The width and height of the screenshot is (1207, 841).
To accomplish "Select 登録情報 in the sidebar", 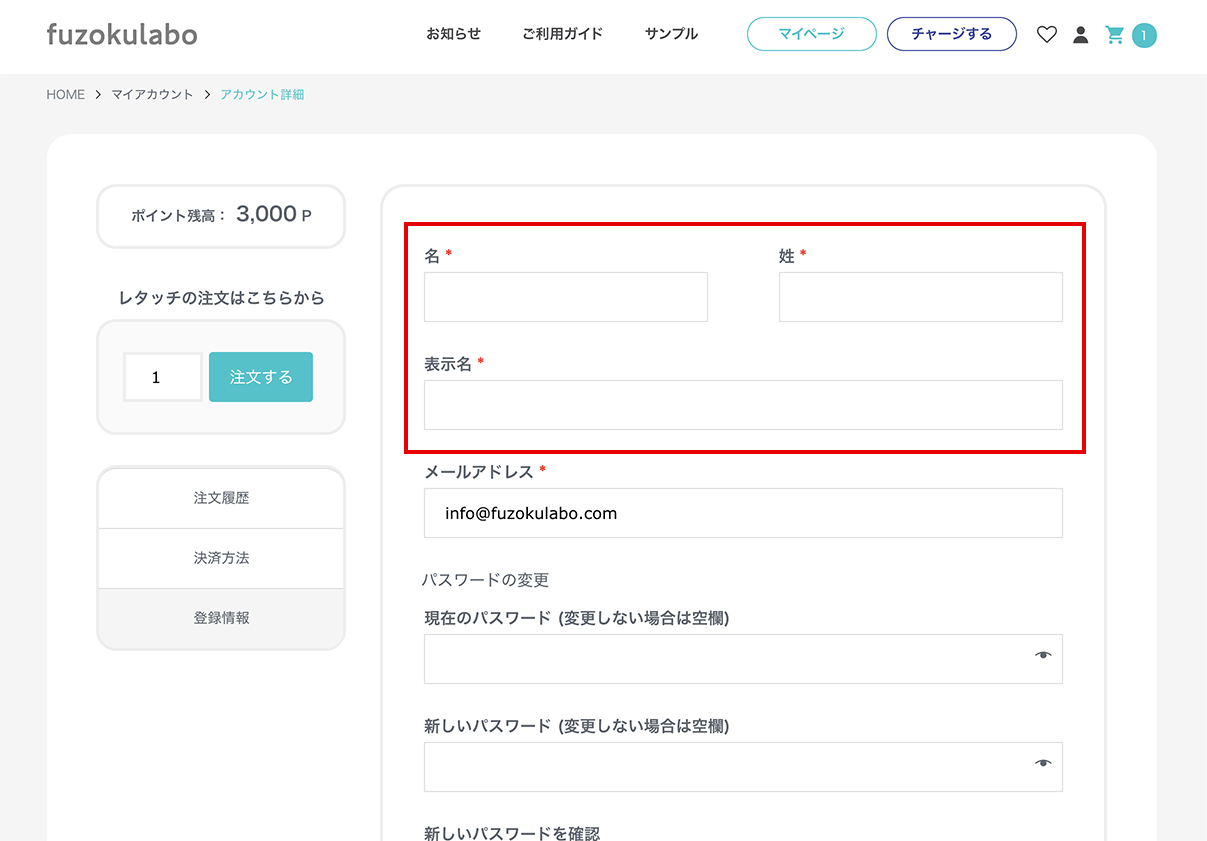I will click(221, 618).
